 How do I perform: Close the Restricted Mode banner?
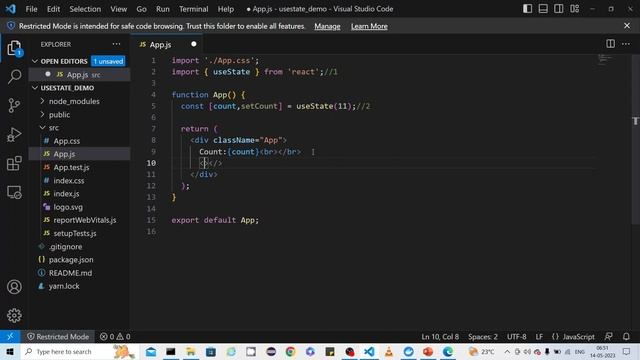pyautogui.click(x=627, y=26)
